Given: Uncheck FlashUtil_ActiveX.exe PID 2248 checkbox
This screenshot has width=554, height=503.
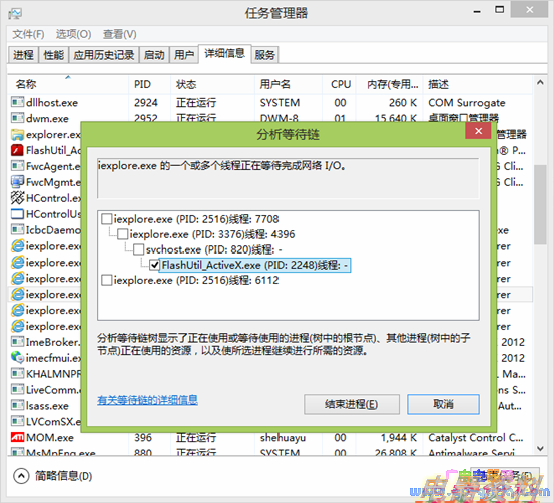Looking at the screenshot, I should point(154,265).
